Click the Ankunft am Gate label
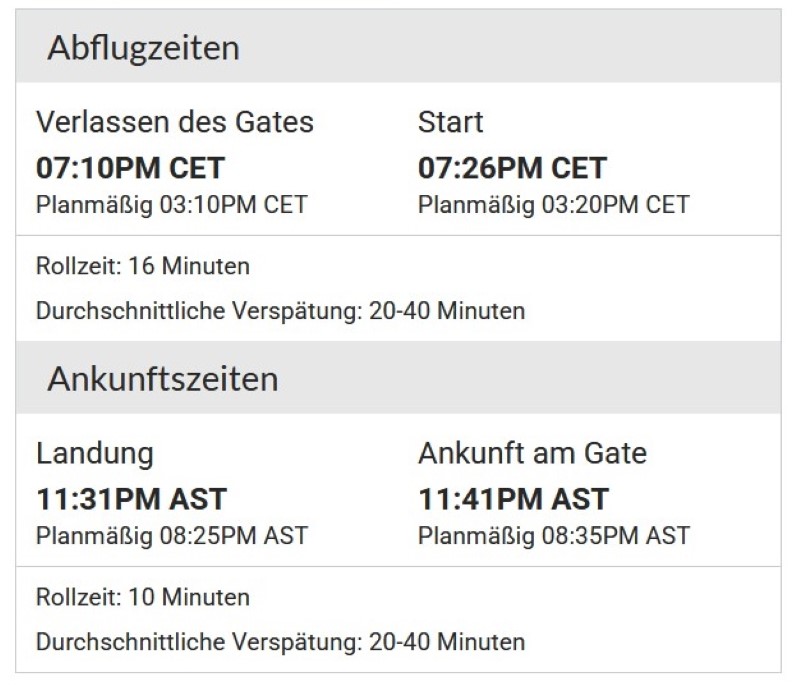800x685 pixels. pyautogui.click(x=532, y=454)
